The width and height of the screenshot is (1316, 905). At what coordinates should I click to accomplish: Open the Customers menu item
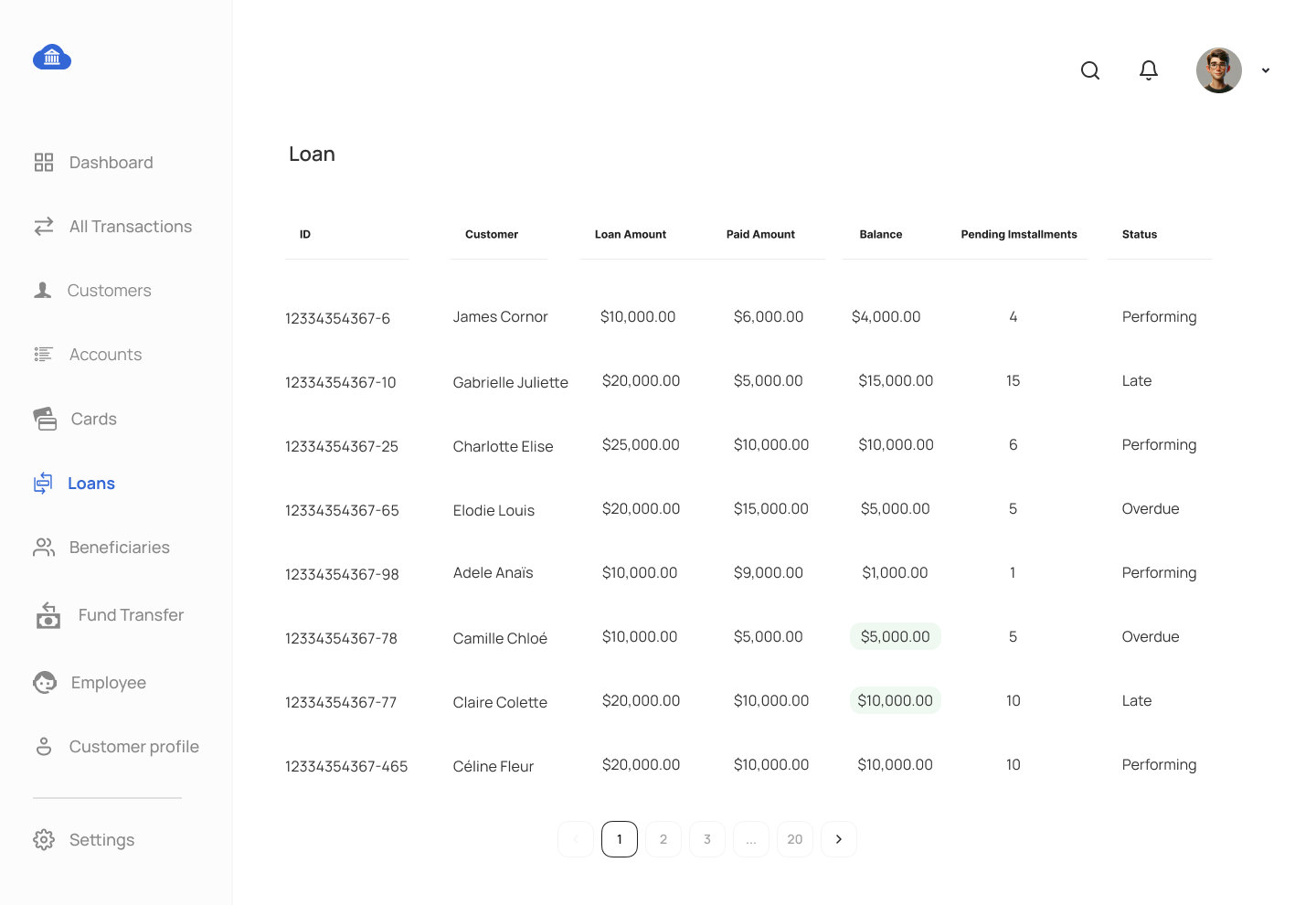(109, 291)
